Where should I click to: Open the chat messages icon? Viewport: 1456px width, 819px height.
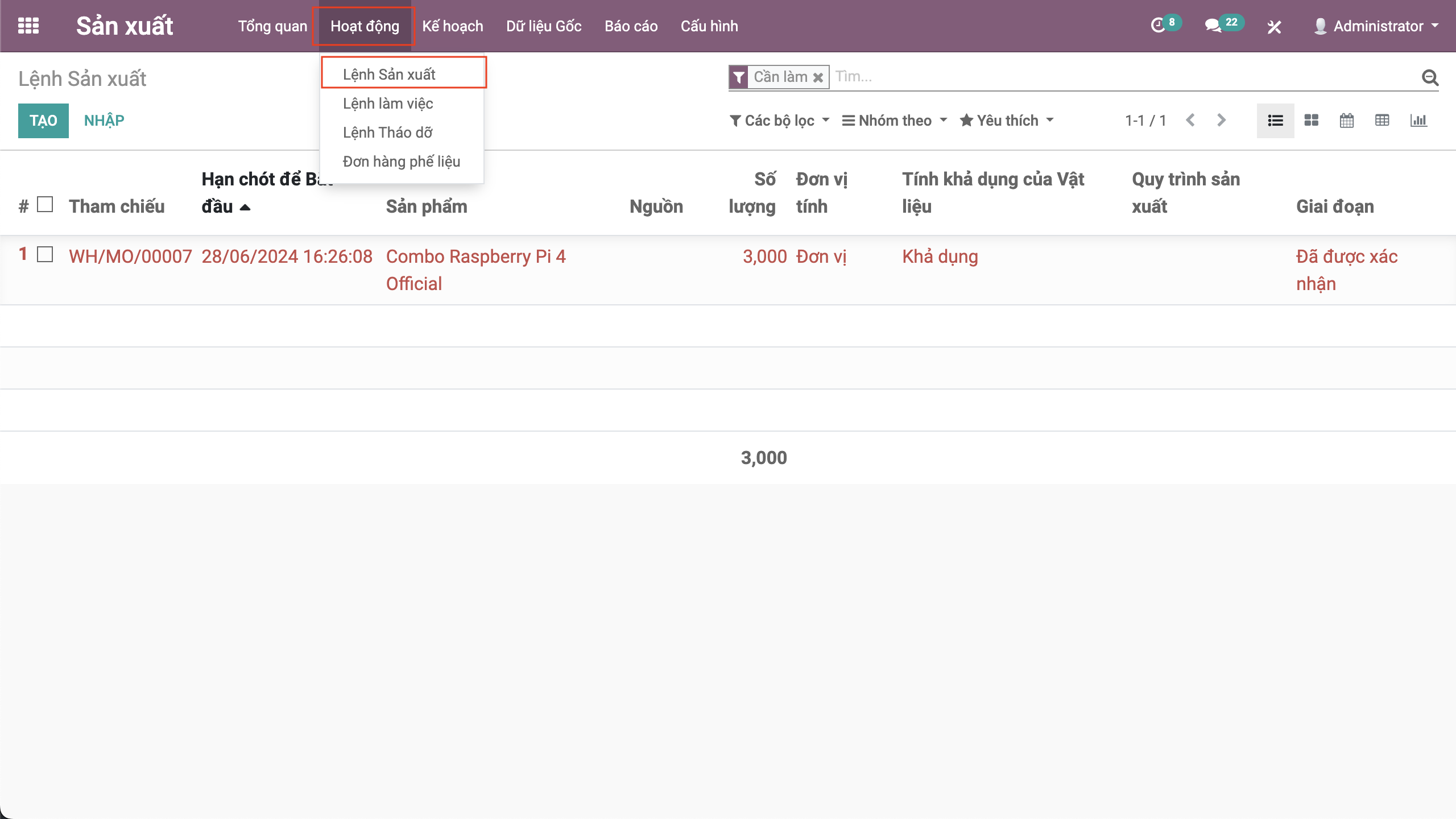coord(1213,26)
